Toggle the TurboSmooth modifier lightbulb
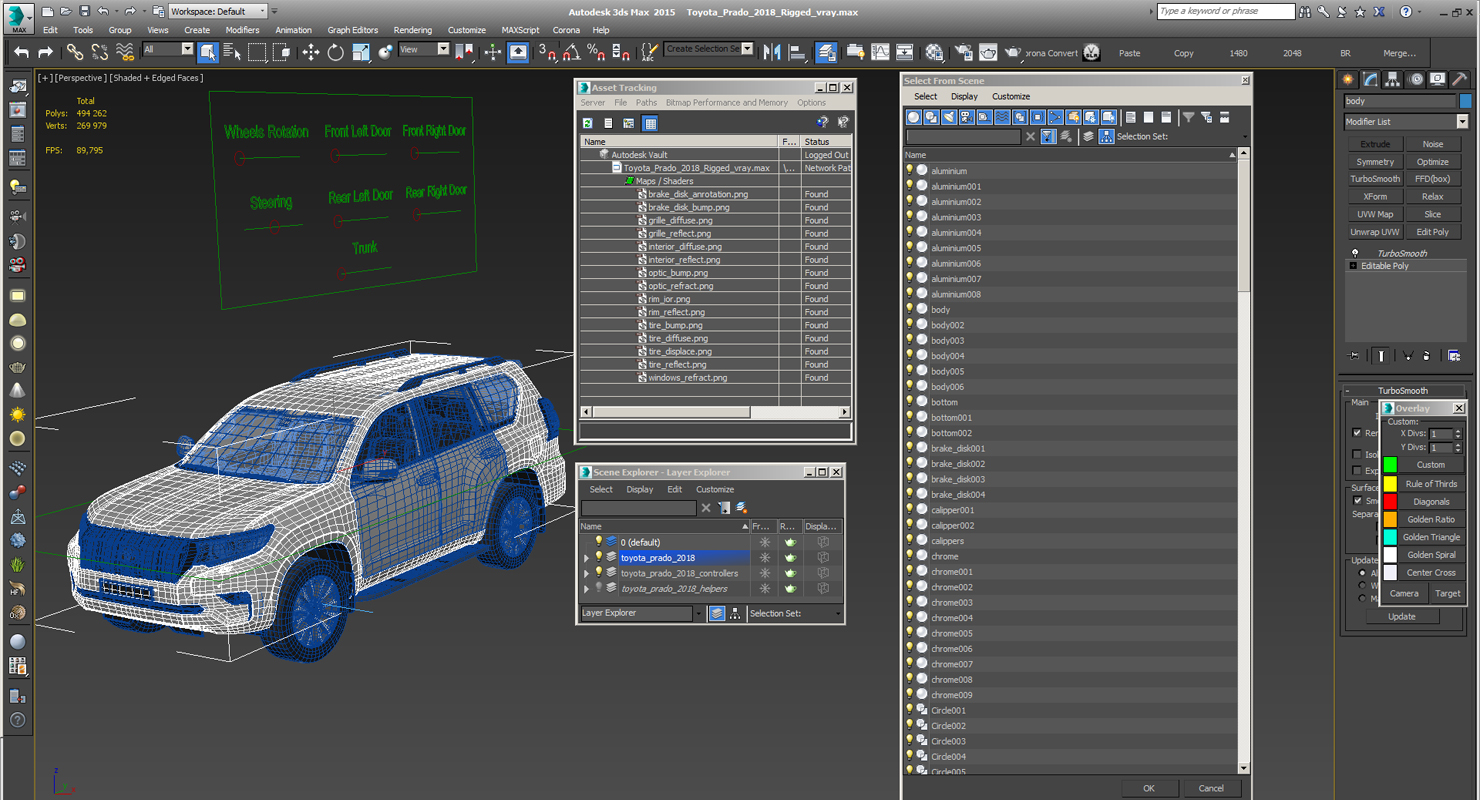The width and height of the screenshot is (1480, 800). 1355,253
